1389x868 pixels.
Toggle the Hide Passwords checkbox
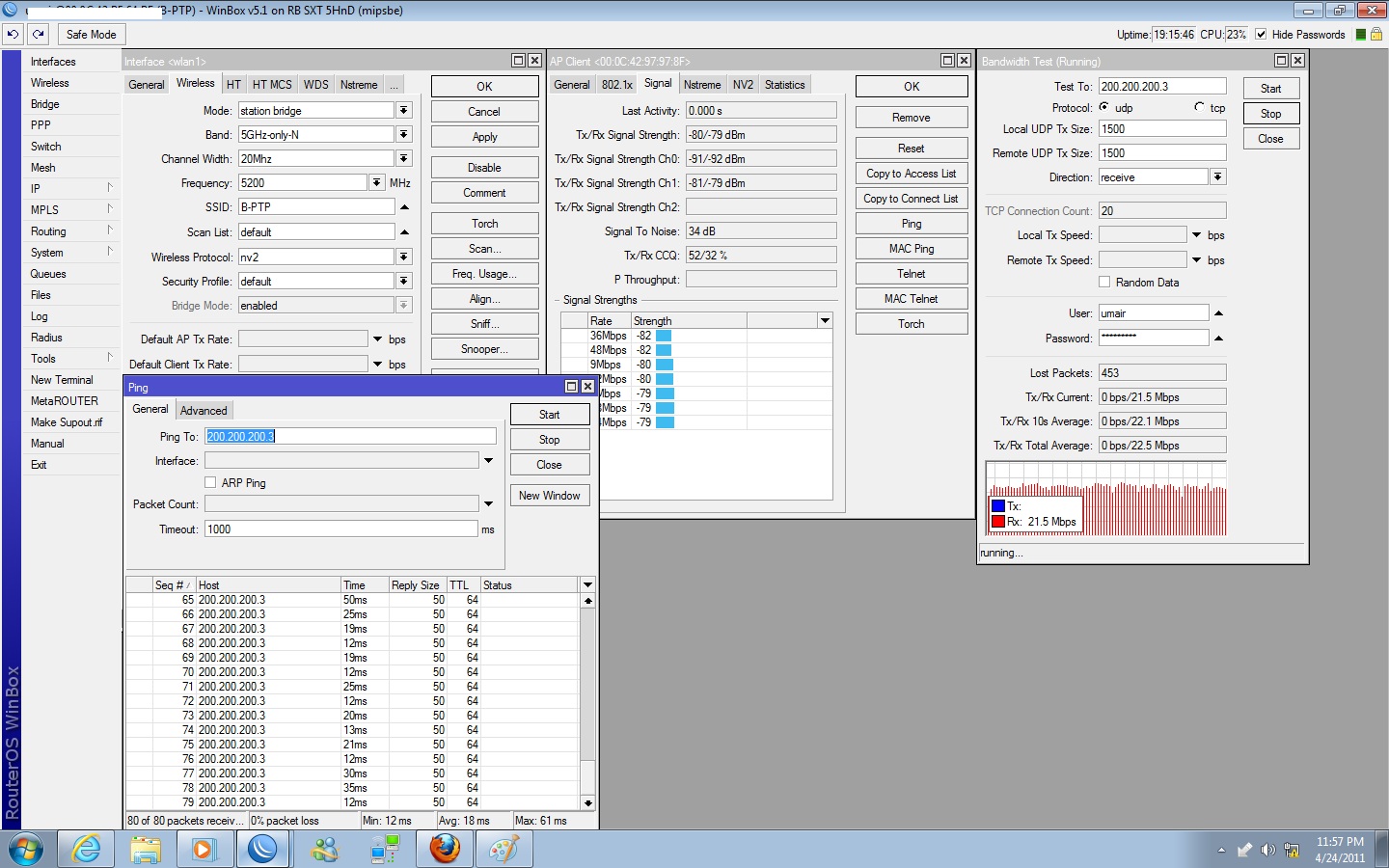coord(1261,34)
